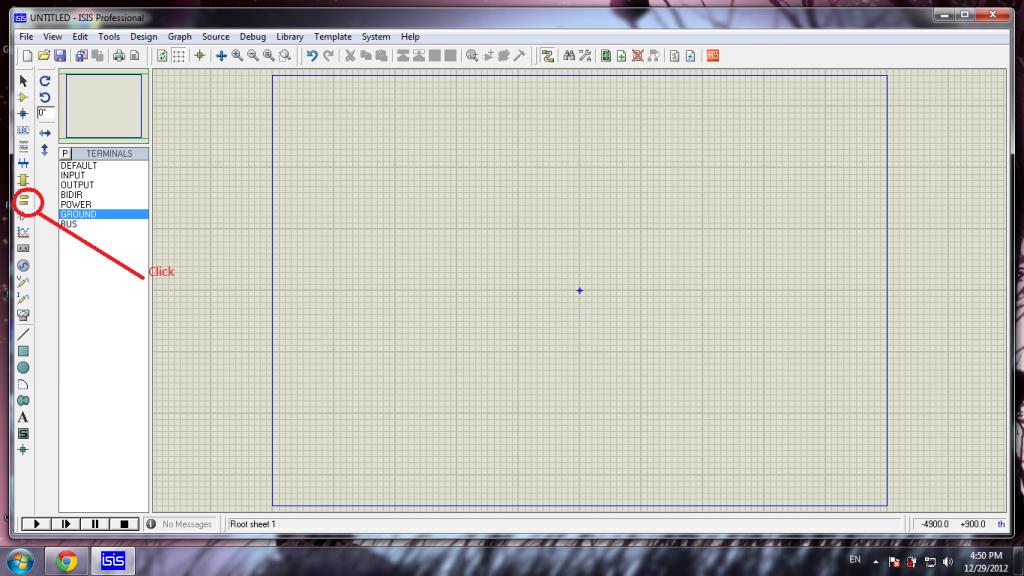Select the 2D Line drawing tool

pos(23,334)
